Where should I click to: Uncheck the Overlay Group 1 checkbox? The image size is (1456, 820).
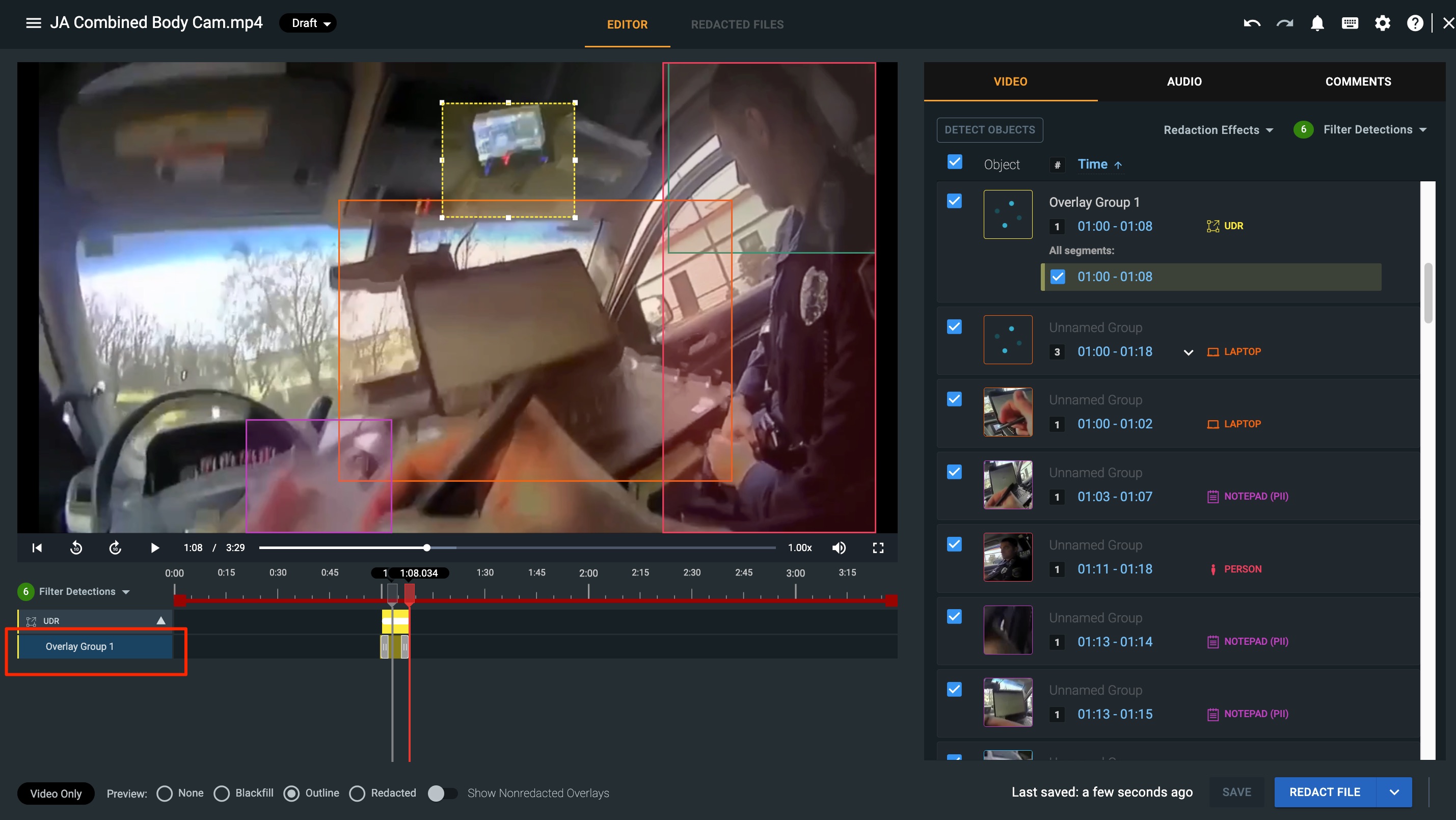tap(955, 201)
